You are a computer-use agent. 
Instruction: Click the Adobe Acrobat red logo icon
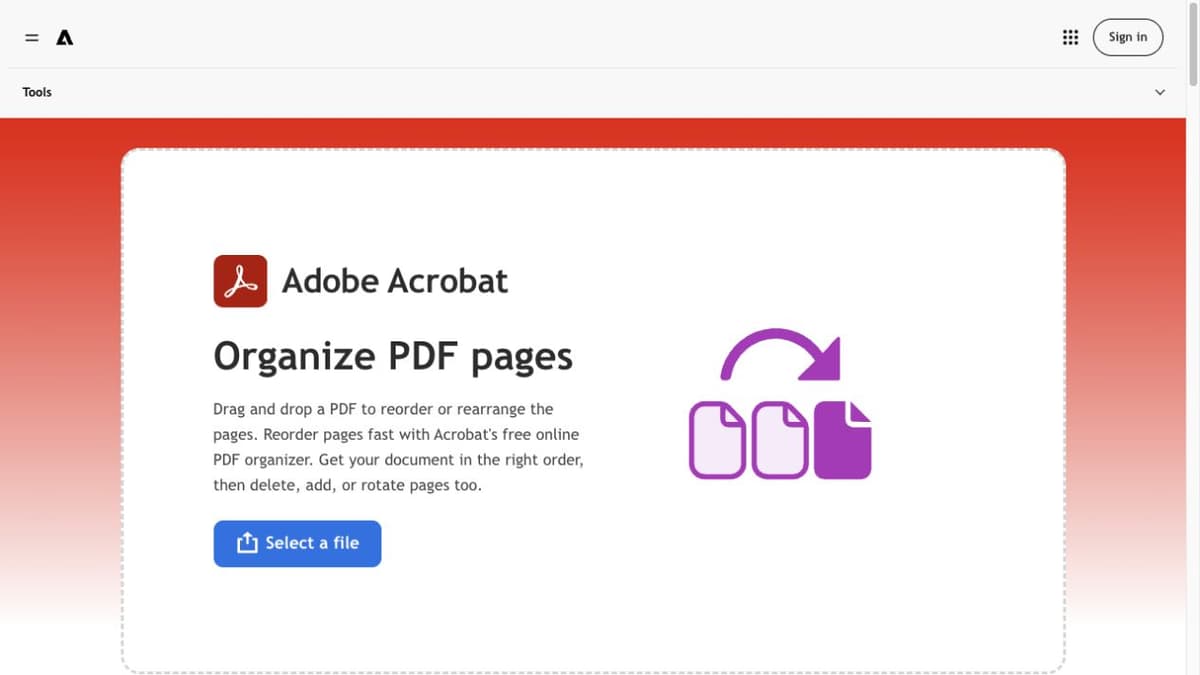click(x=240, y=280)
